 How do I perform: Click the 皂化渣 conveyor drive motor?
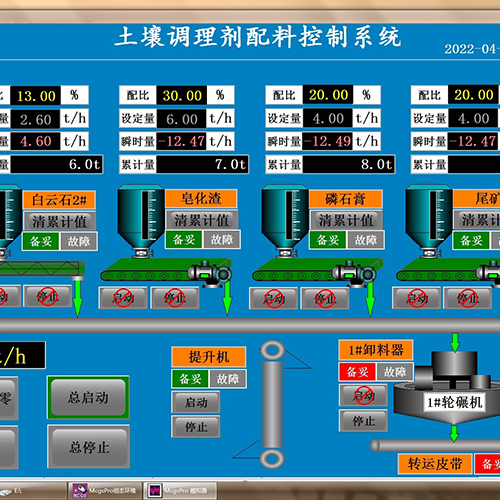210,274
